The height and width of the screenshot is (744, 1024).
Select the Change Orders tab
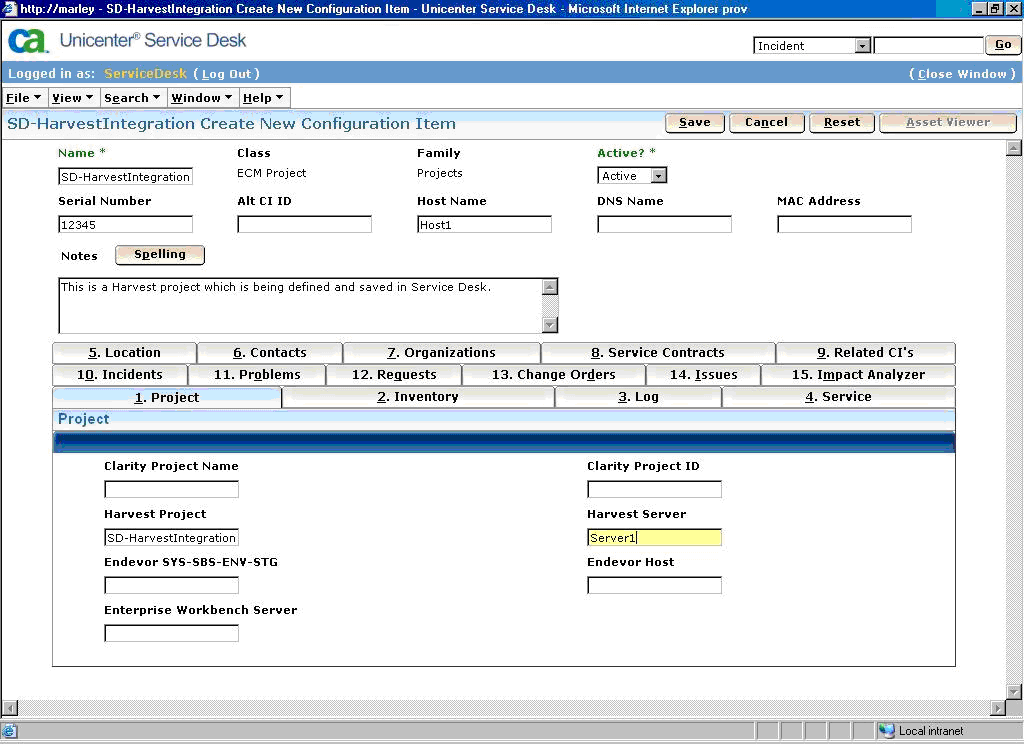(x=553, y=375)
